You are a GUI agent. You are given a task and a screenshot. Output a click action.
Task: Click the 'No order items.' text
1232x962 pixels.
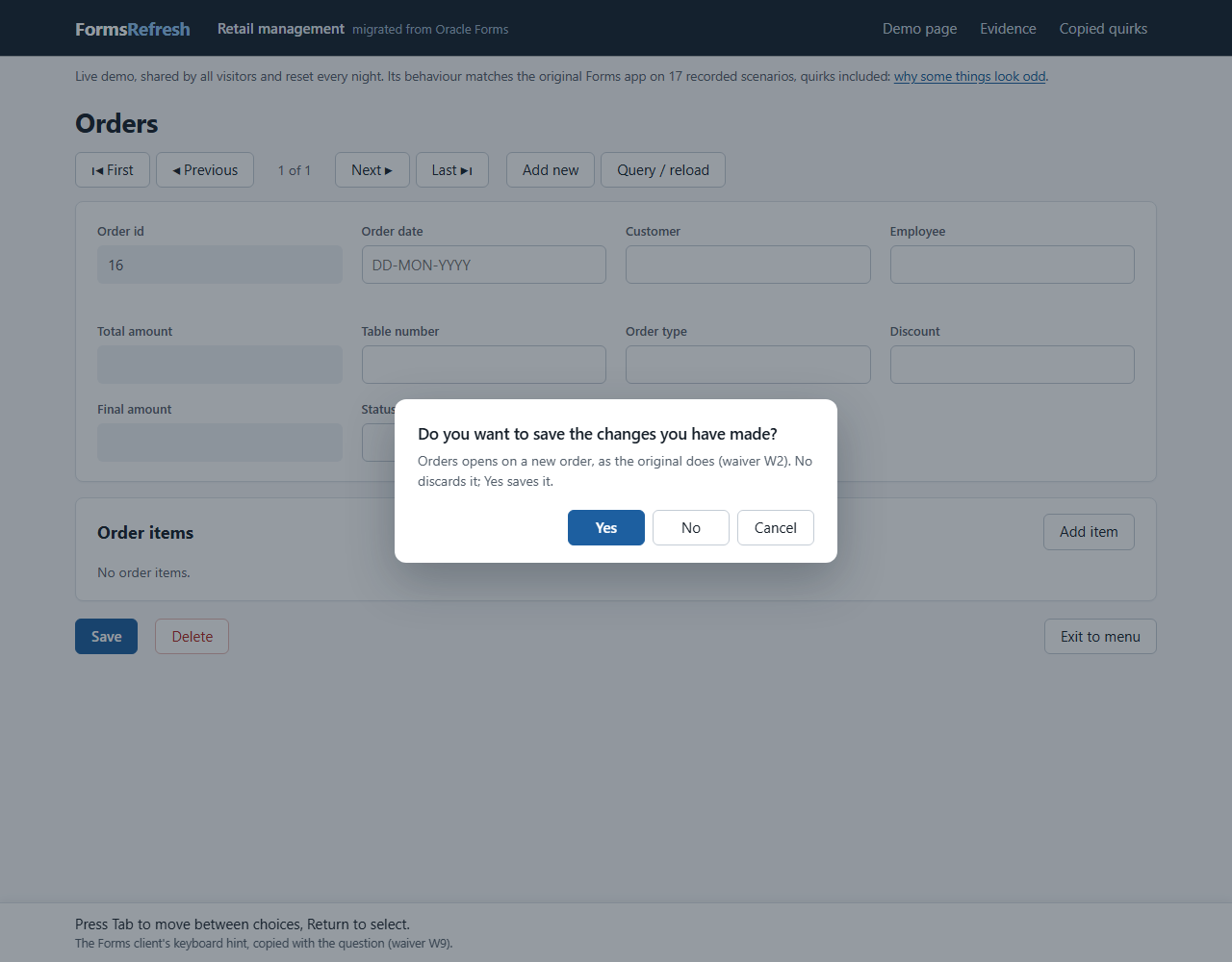click(143, 572)
